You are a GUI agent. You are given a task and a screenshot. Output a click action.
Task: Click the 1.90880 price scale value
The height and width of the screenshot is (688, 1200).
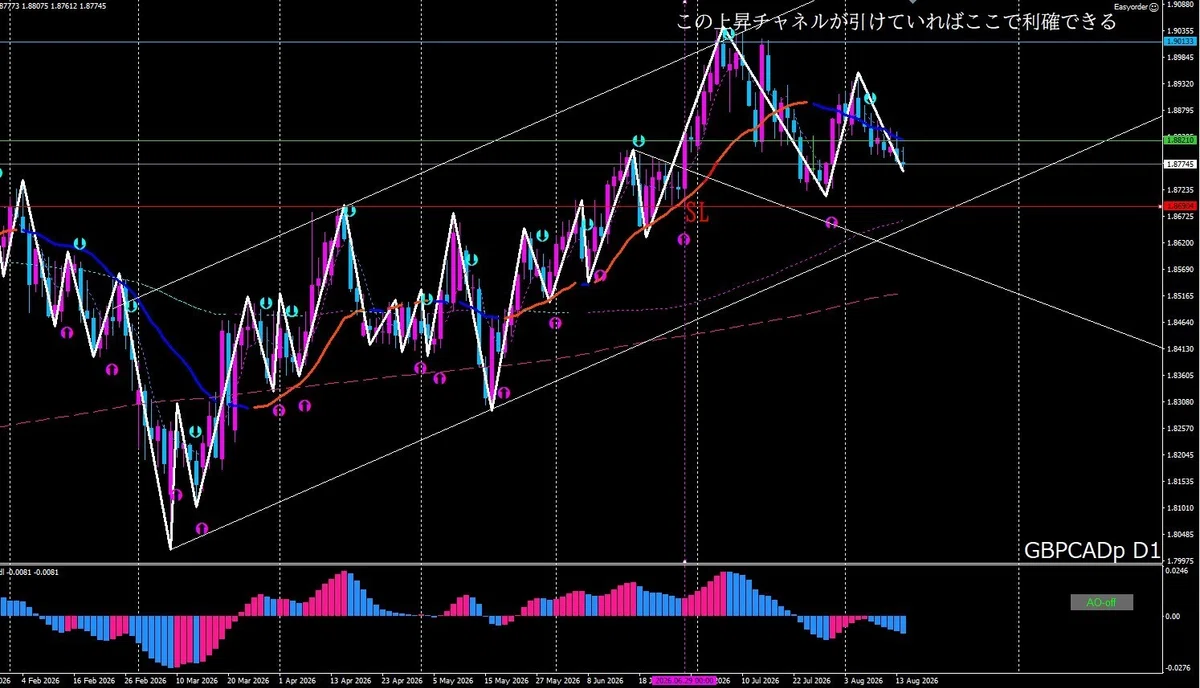[1180, 5]
